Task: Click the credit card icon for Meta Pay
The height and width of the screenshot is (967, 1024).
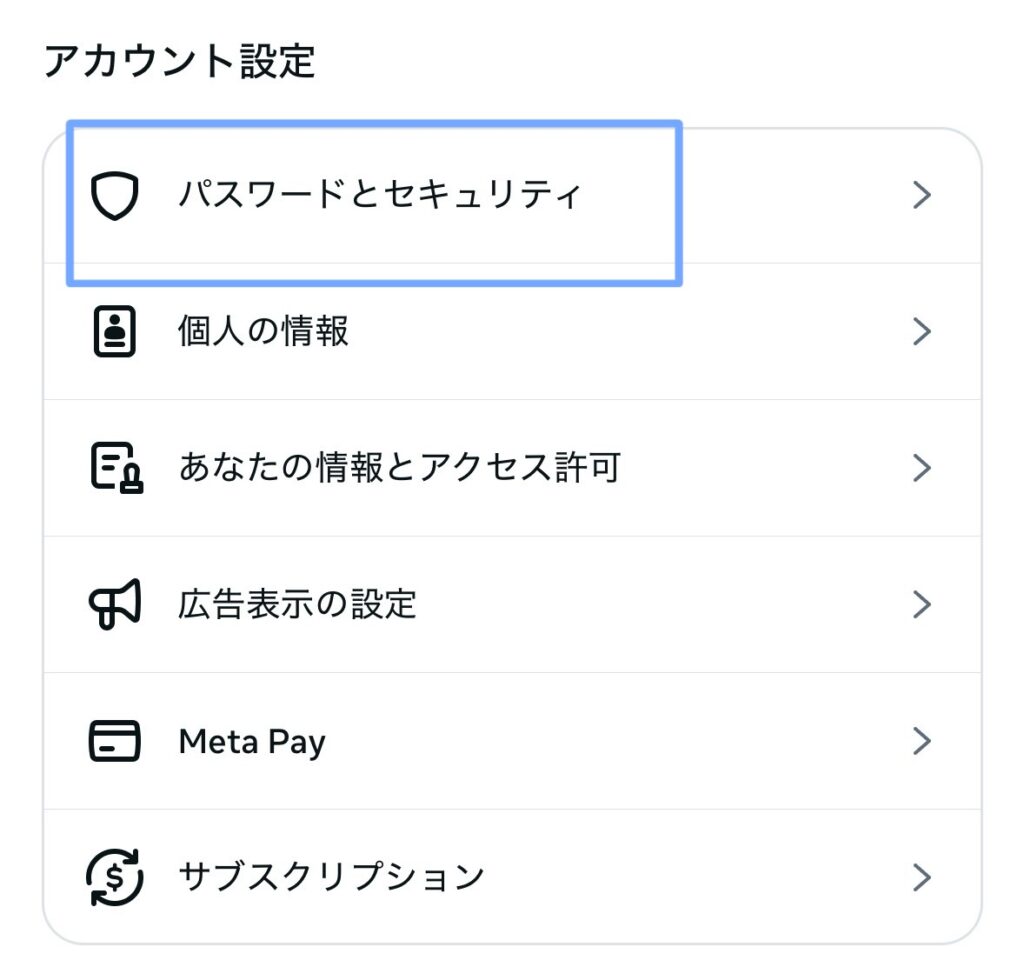Action: (x=114, y=741)
